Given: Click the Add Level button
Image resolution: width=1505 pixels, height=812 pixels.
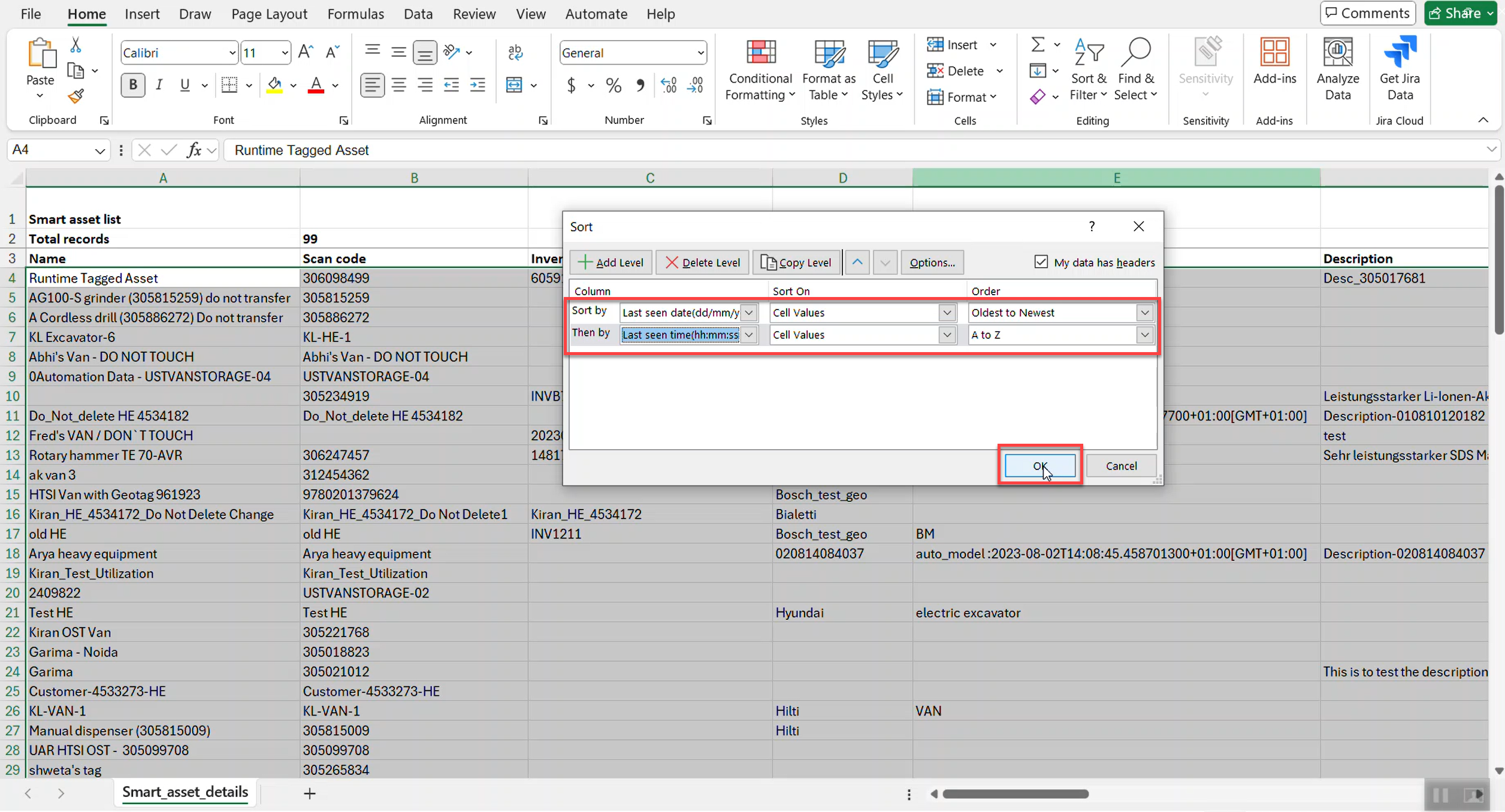Looking at the screenshot, I should click(x=611, y=262).
